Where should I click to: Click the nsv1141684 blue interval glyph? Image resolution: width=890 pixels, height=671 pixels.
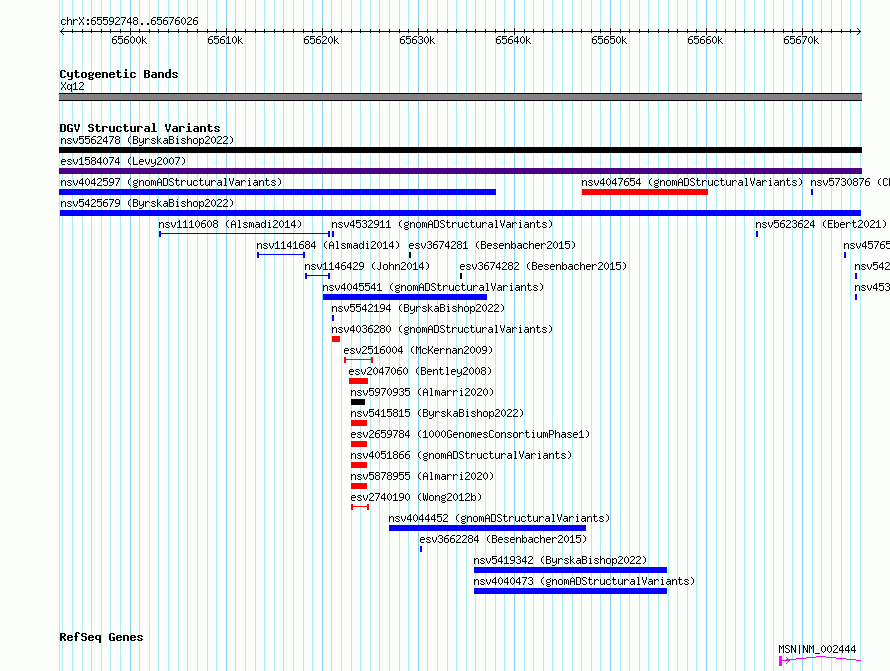point(281,255)
